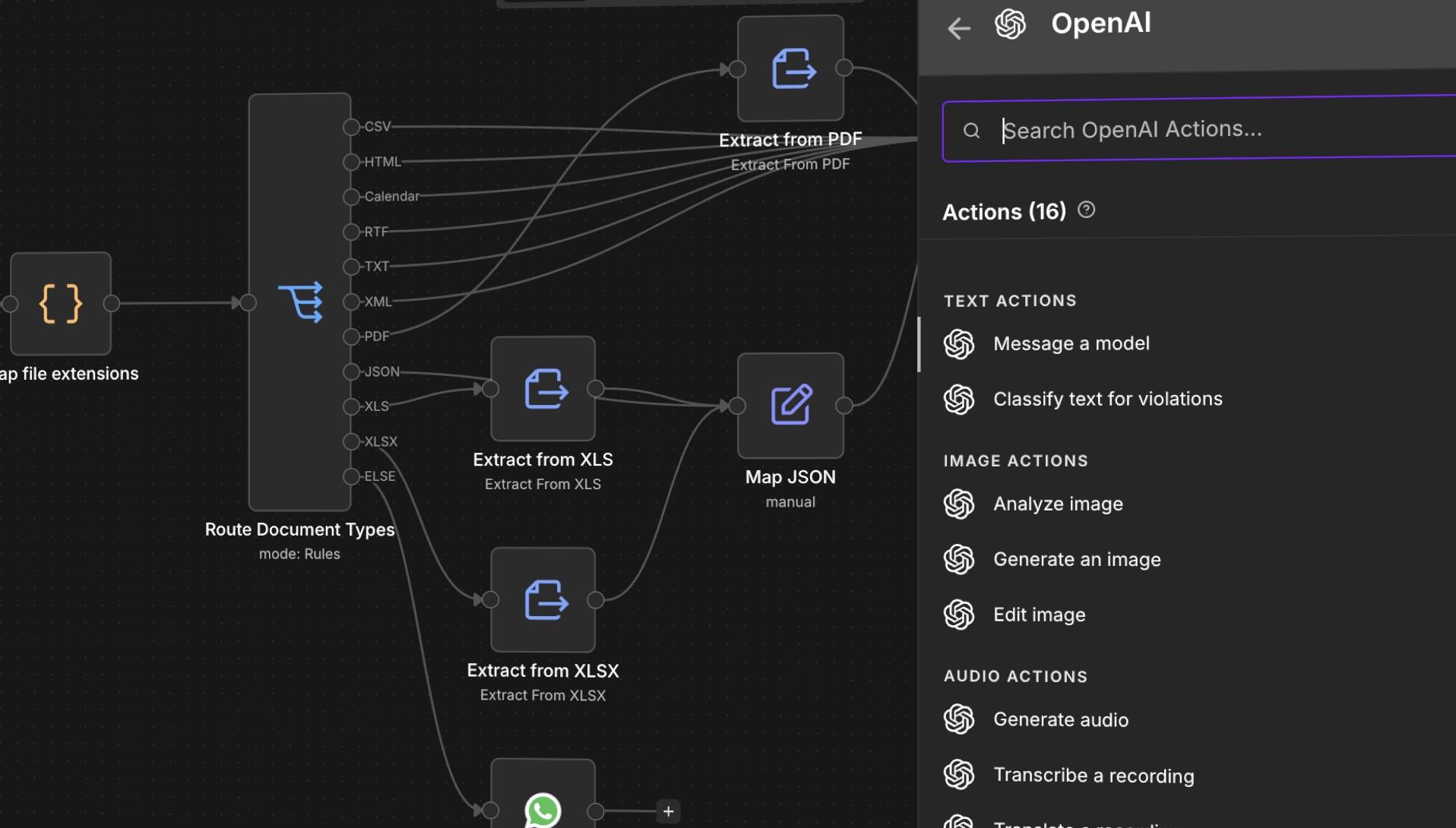Viewport: 1456px width, 828px height.
Task: Open the curly-braces code node
Action: (x=61, y=303)
